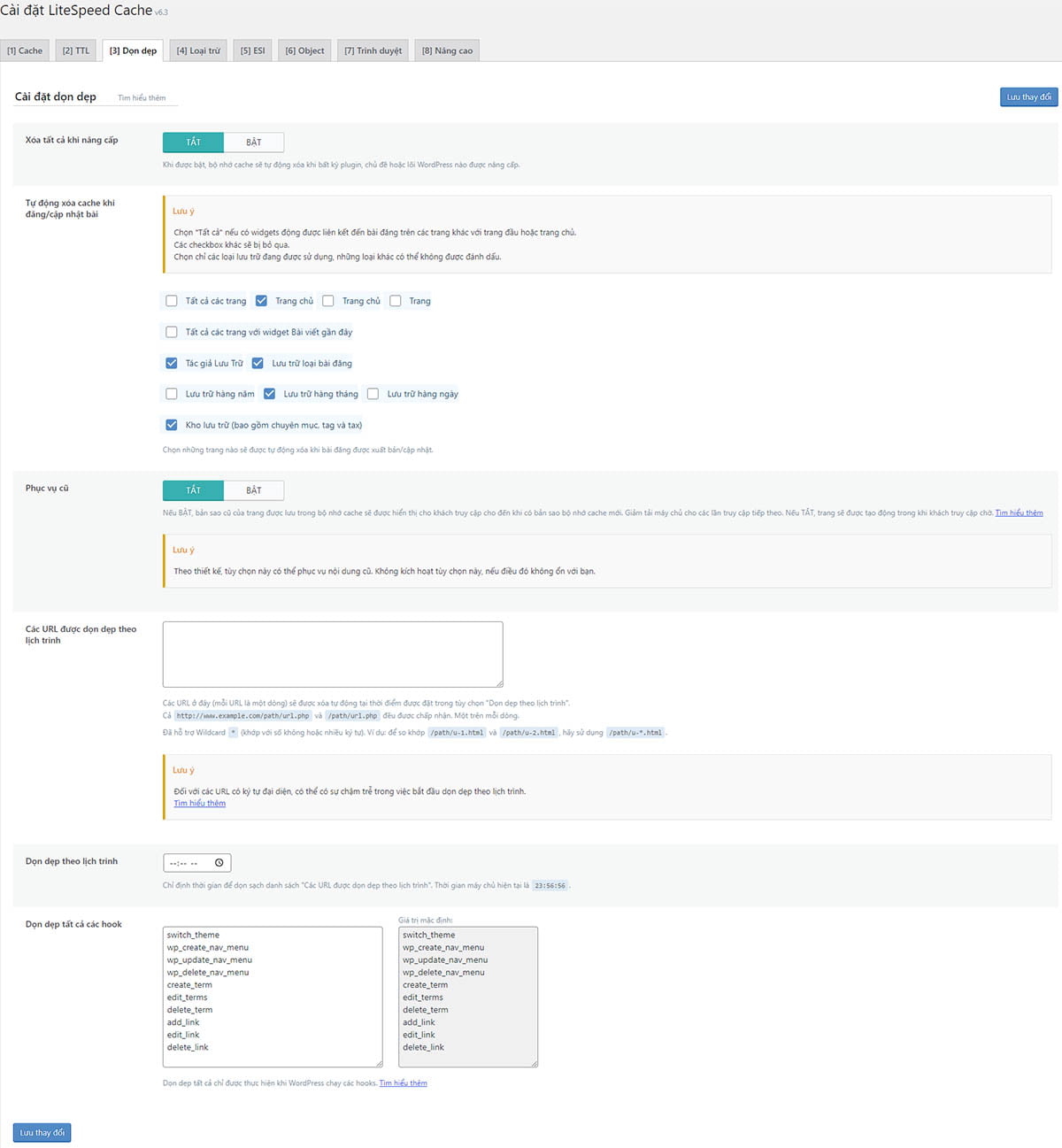Click delete_term in the default values box

tap(425, 1010)
